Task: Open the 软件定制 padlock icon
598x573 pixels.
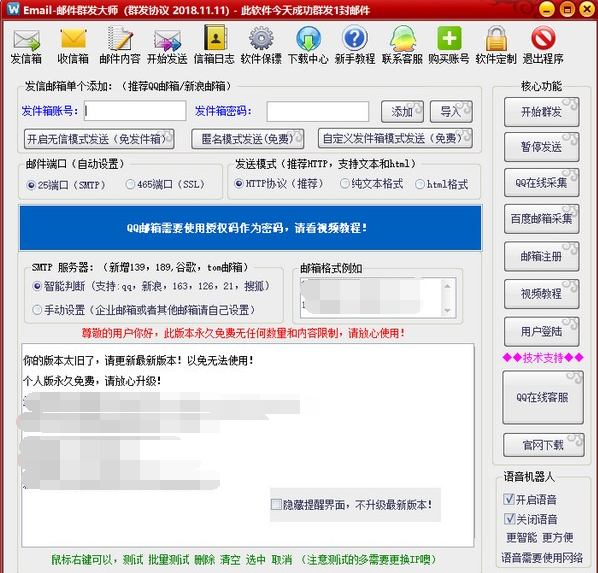Action: click(x=496, y=45)
